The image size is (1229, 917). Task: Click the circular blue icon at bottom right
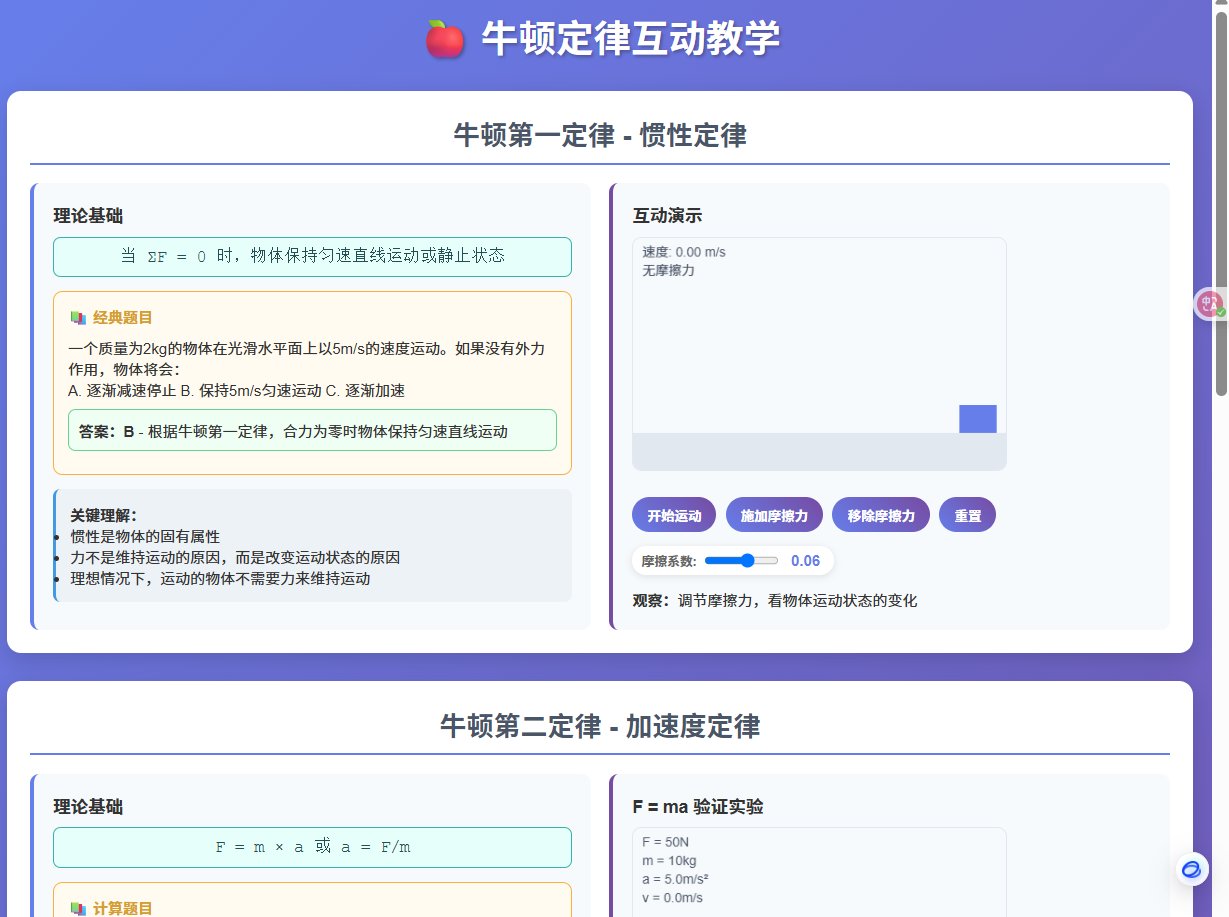pos(1190,870)
